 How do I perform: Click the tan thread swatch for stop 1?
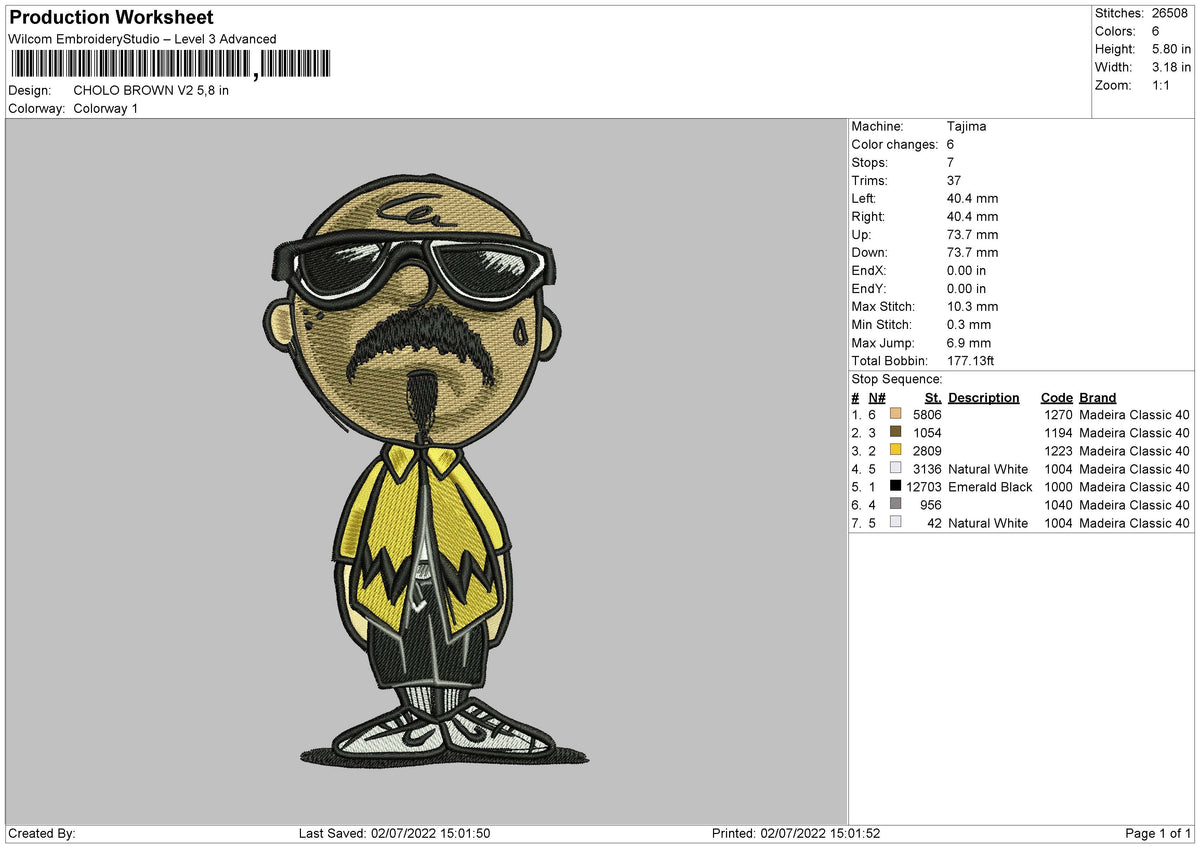coord(896,415)
